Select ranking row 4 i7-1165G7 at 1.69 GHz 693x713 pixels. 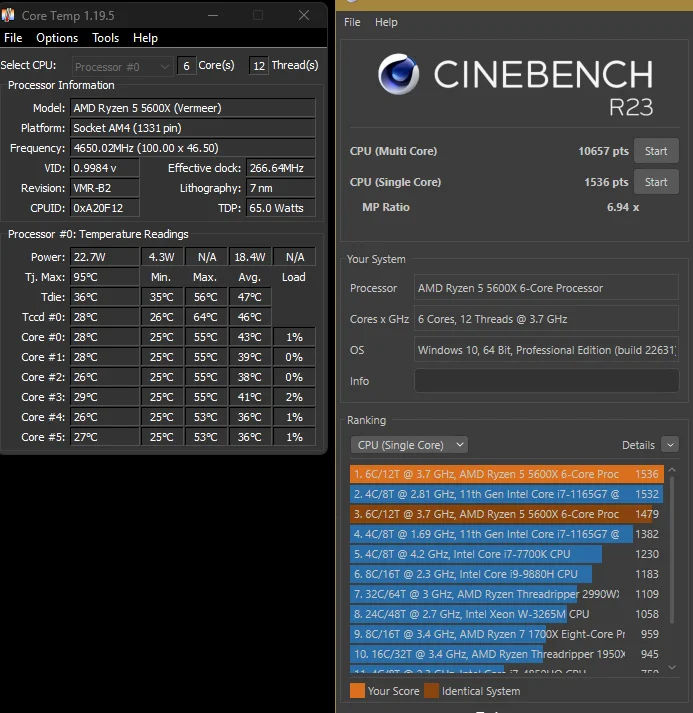click(x=507, y=534)
